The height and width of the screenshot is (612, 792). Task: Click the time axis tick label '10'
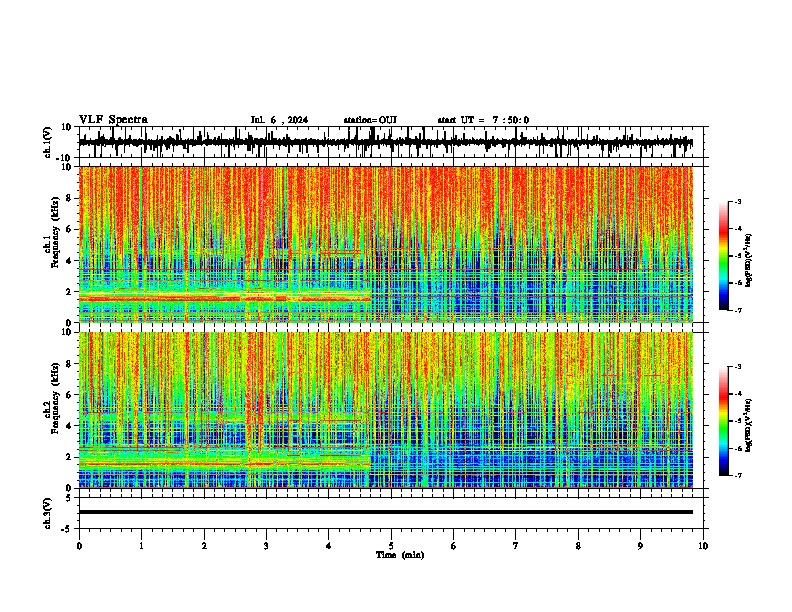click(x=703, y=546)
